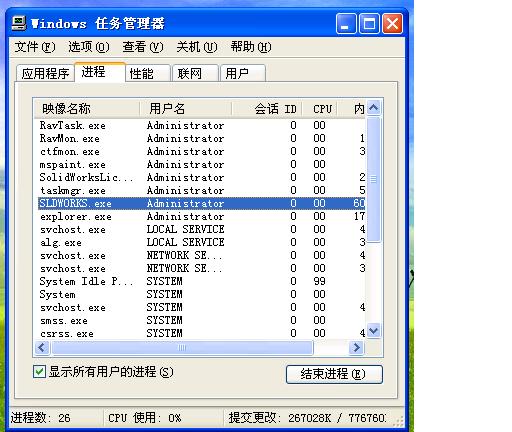This screenshot has height=432, width=512.
Task: Minimize the Task Manager window
Action: point(346,24)
